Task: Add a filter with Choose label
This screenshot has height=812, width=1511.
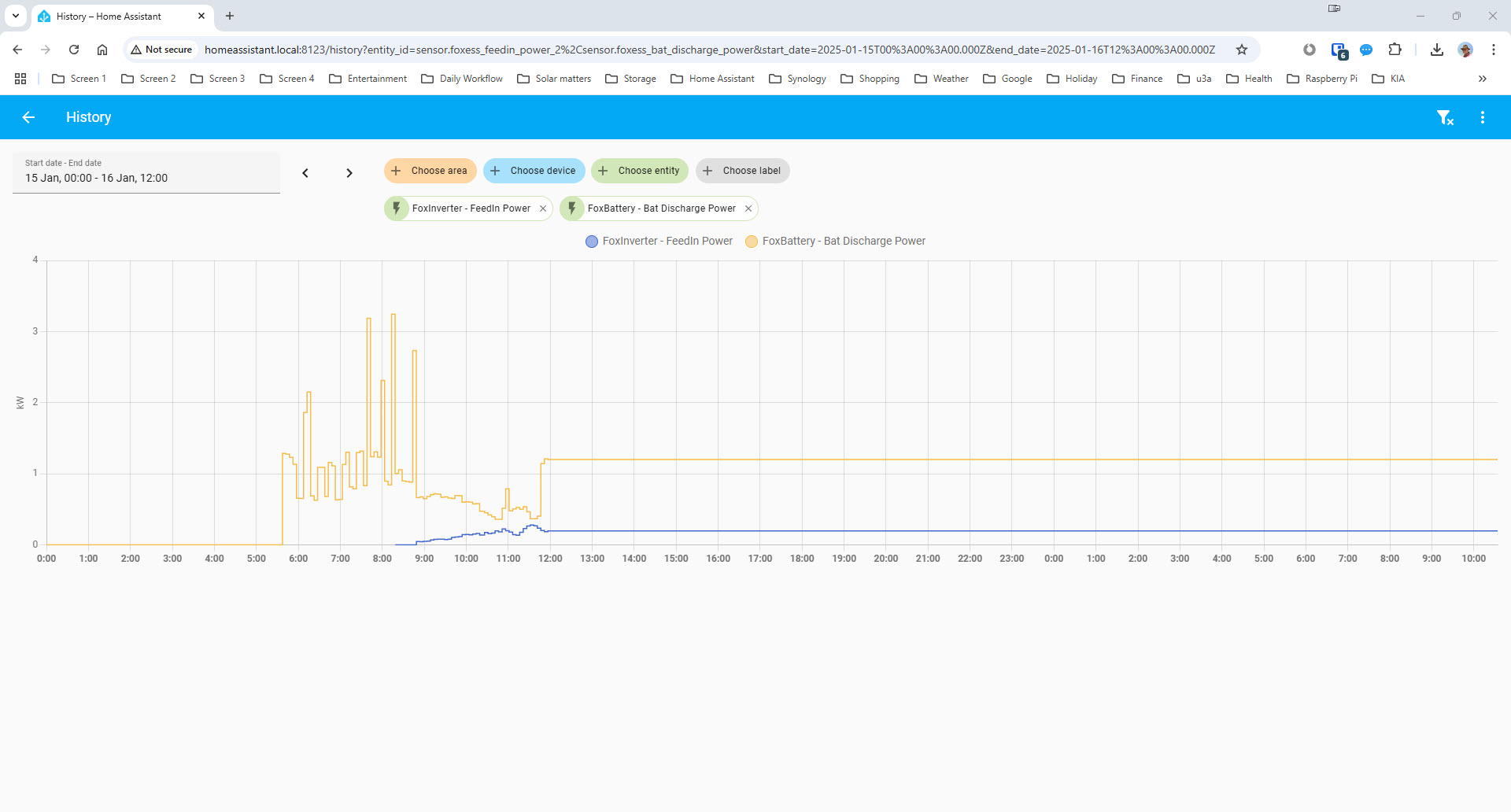Action: (x=742, y=171)
